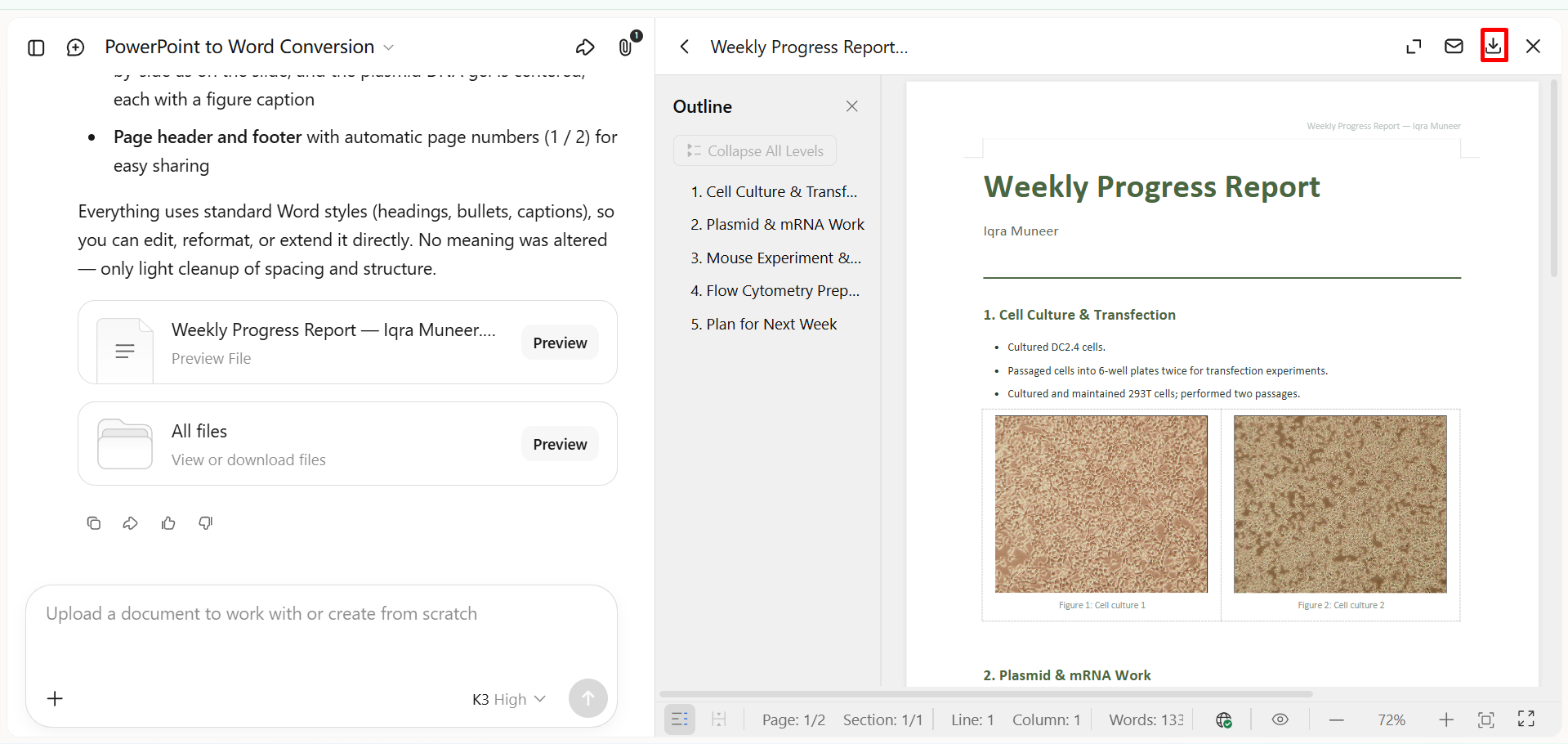The image size is (1568, 744).
Task: Open the language globe icon
Action: 1224,719
